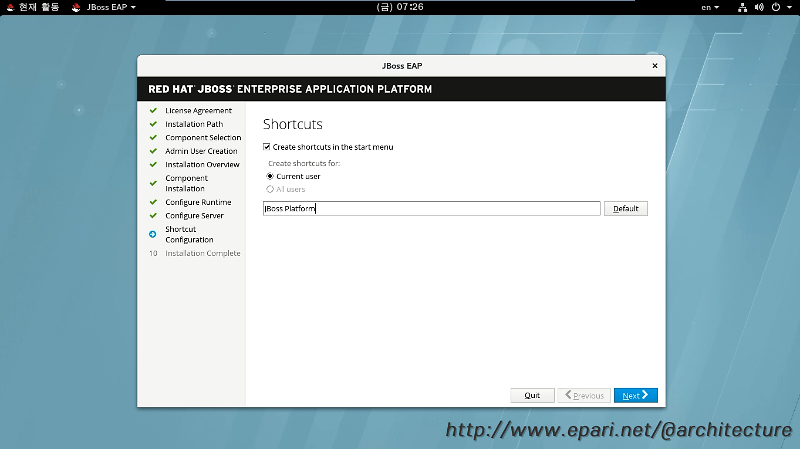Close the JBoss EAP installer window
The height and width of the screenshot is (449, 800).
(x=655, y=66)
